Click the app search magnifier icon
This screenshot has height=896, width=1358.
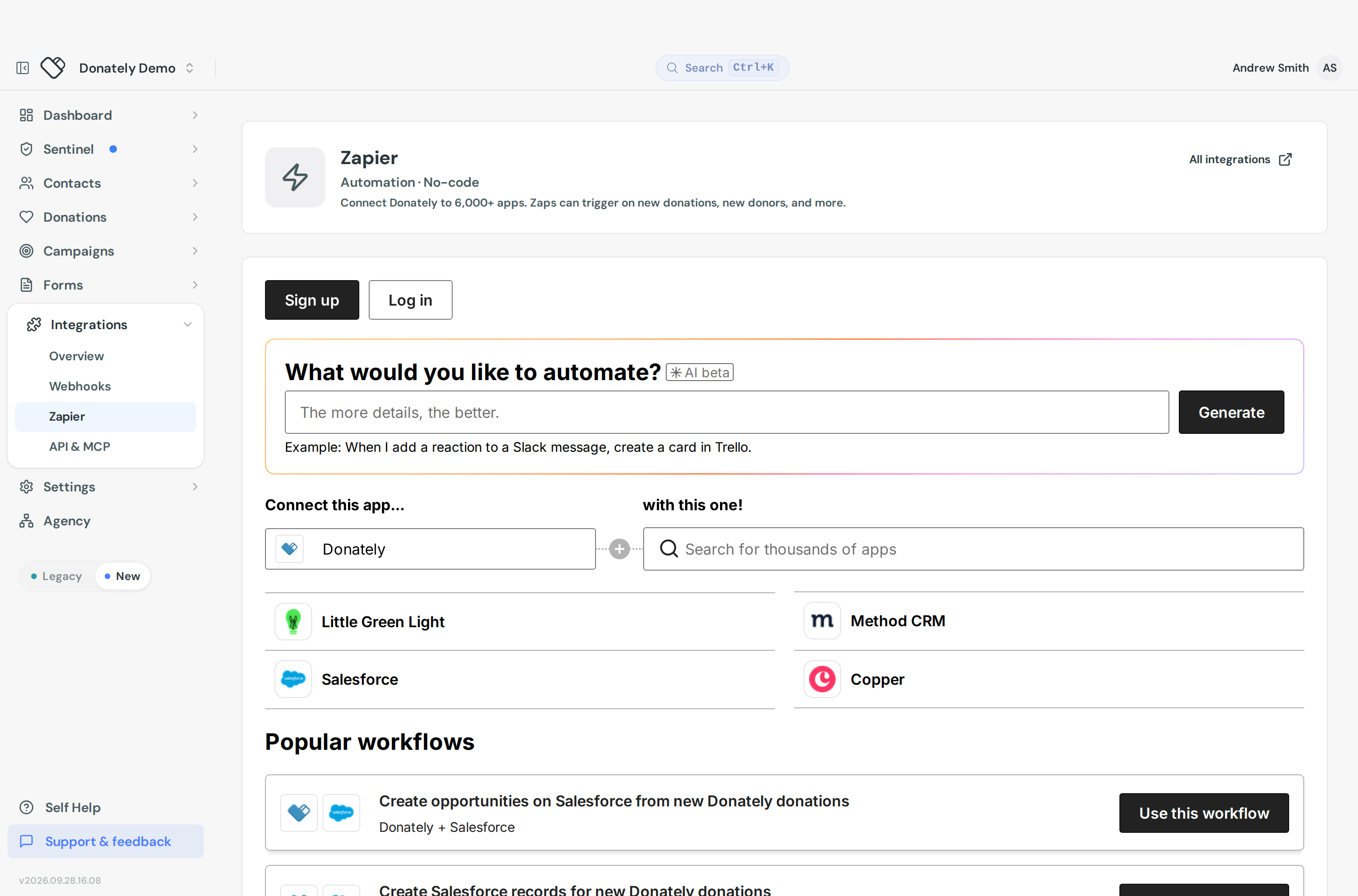click(x=669, y=548)
